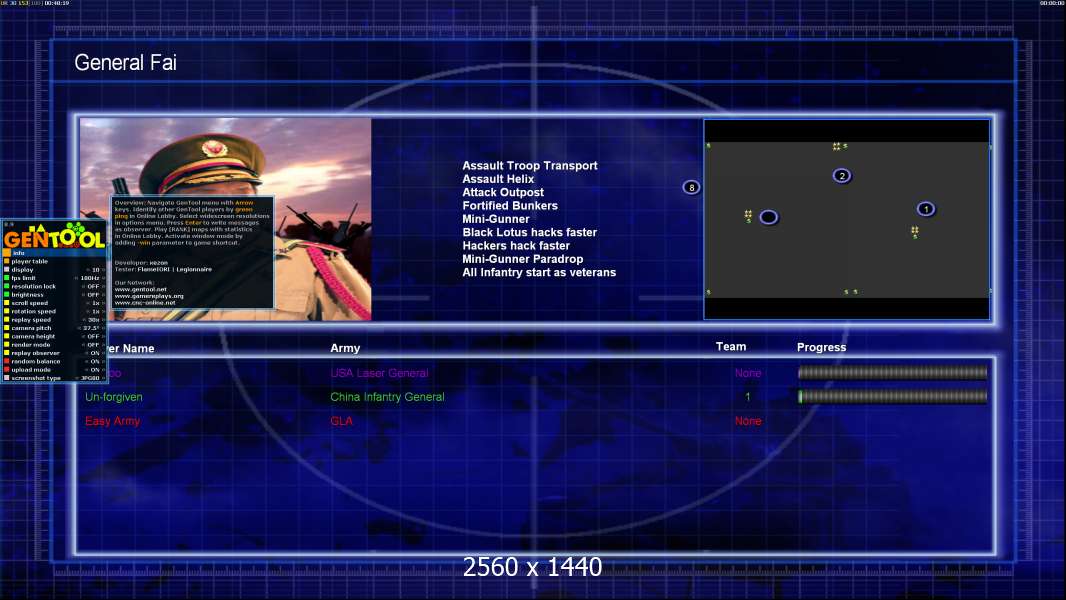Click the All Infantry start as veterans entry
Viewport: 1066px width, 600px height.
click(539, 272)
